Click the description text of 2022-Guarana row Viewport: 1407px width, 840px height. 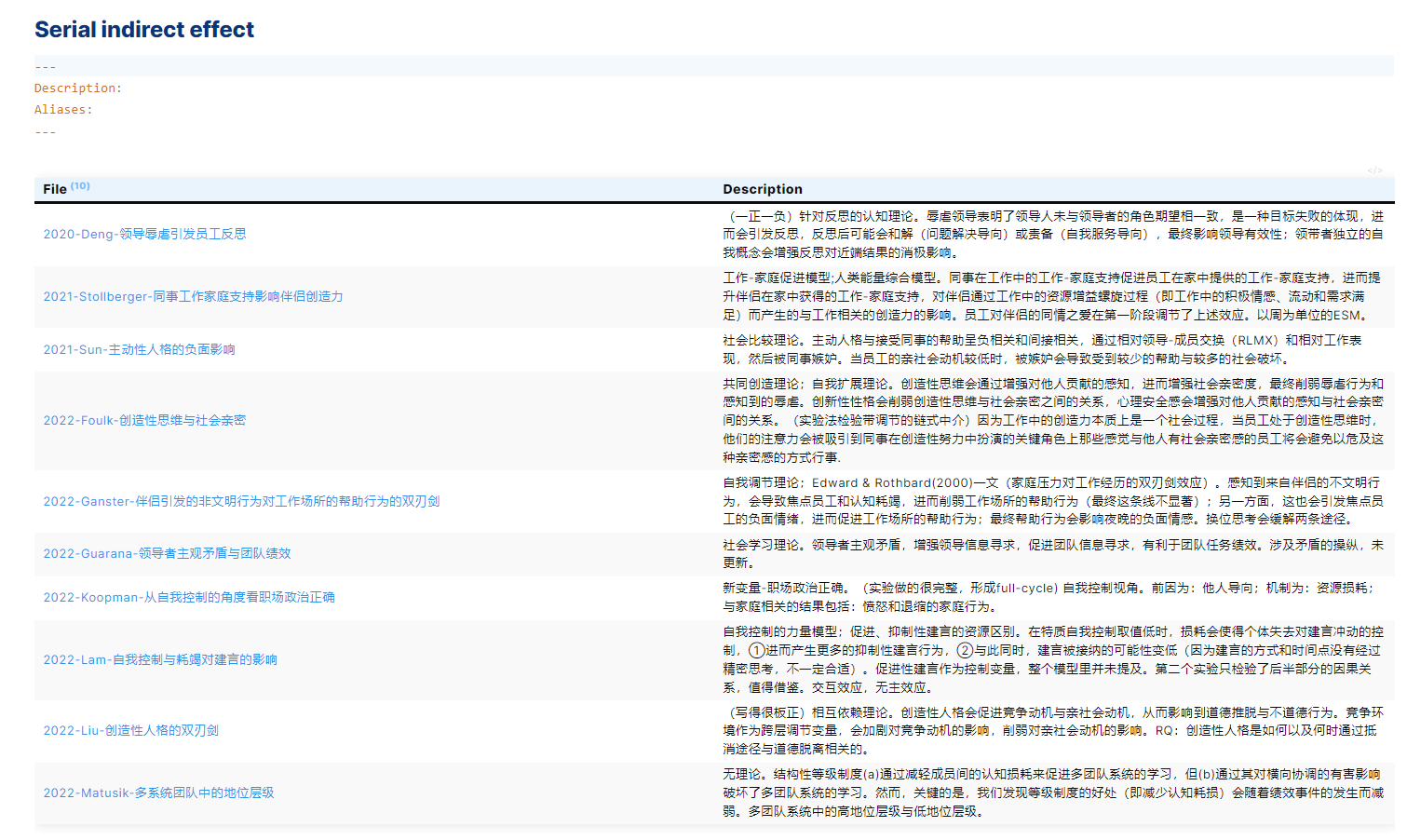coord(1053,553)
